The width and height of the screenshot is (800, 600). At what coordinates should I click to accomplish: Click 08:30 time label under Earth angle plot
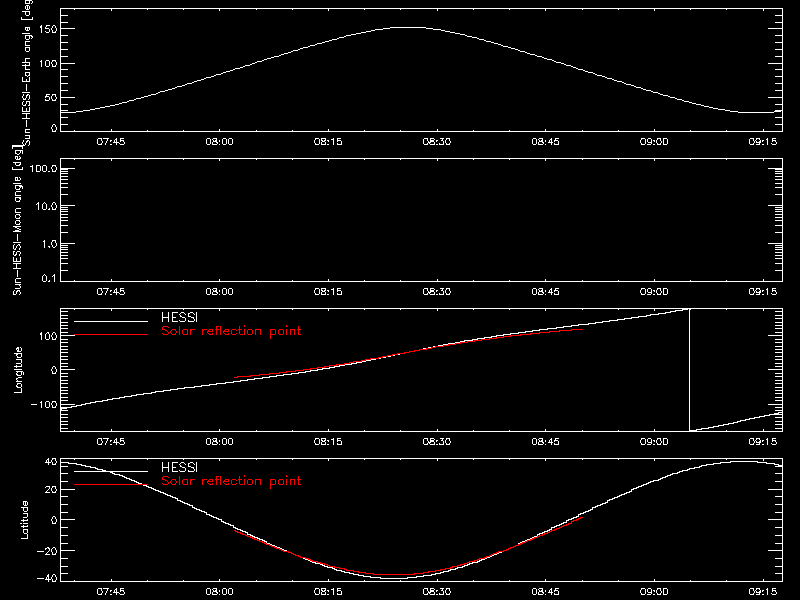(x=437, y=142)
